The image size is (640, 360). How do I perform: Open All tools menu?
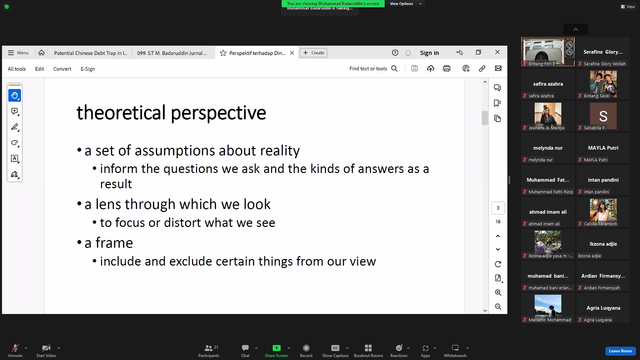[17, 69]
